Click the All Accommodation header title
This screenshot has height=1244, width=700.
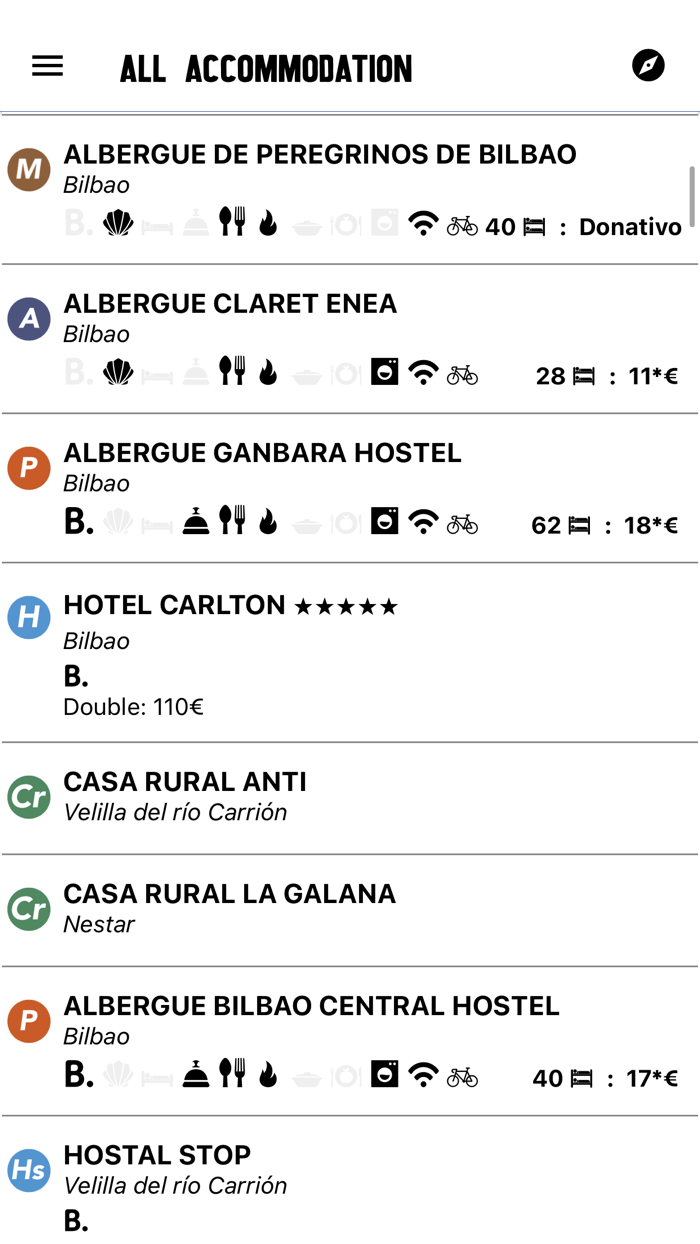pyautogui.click(x=266, y=68)
